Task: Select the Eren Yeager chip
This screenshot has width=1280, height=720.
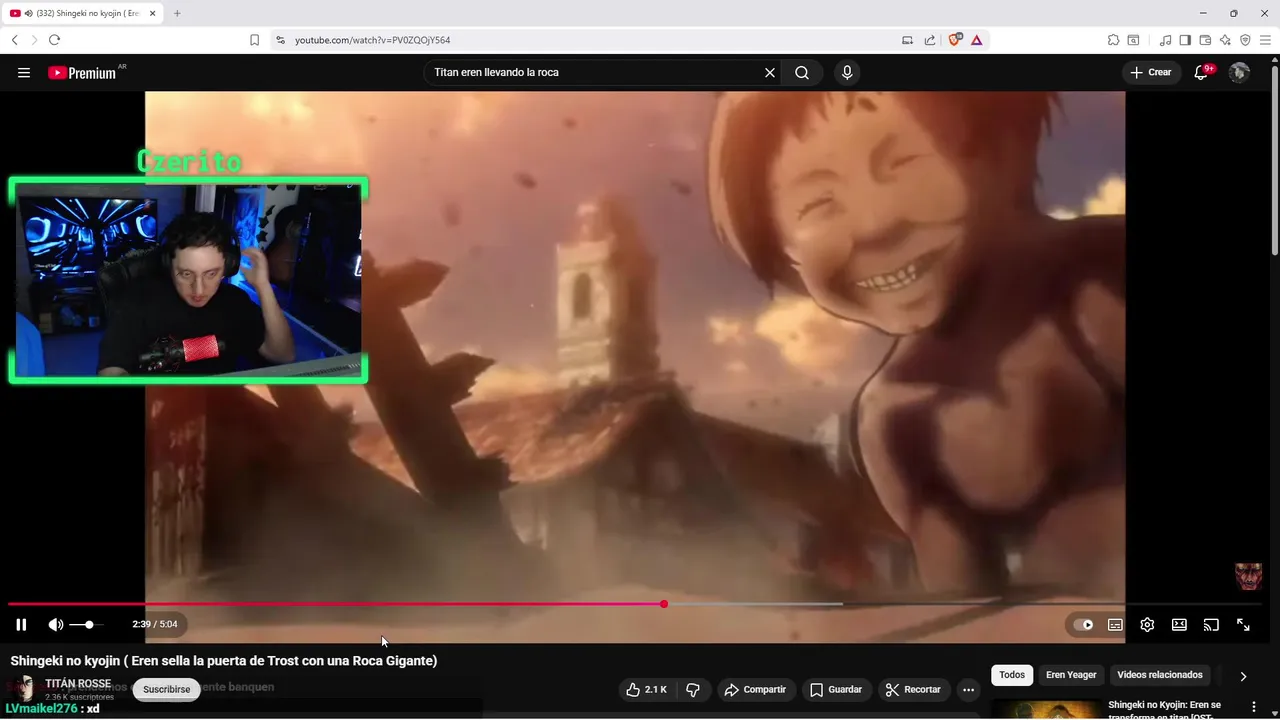Action: [x=1071, y=675]
